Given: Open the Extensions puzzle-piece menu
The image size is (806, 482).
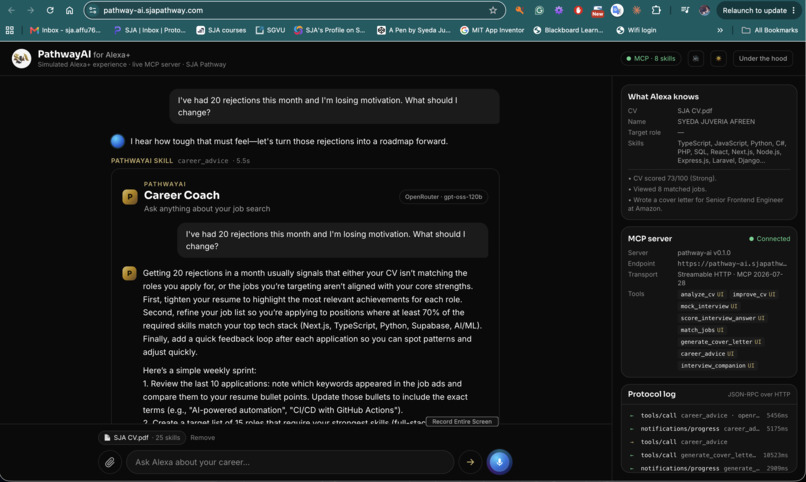Looking at the screenshot, I should 656,10.
